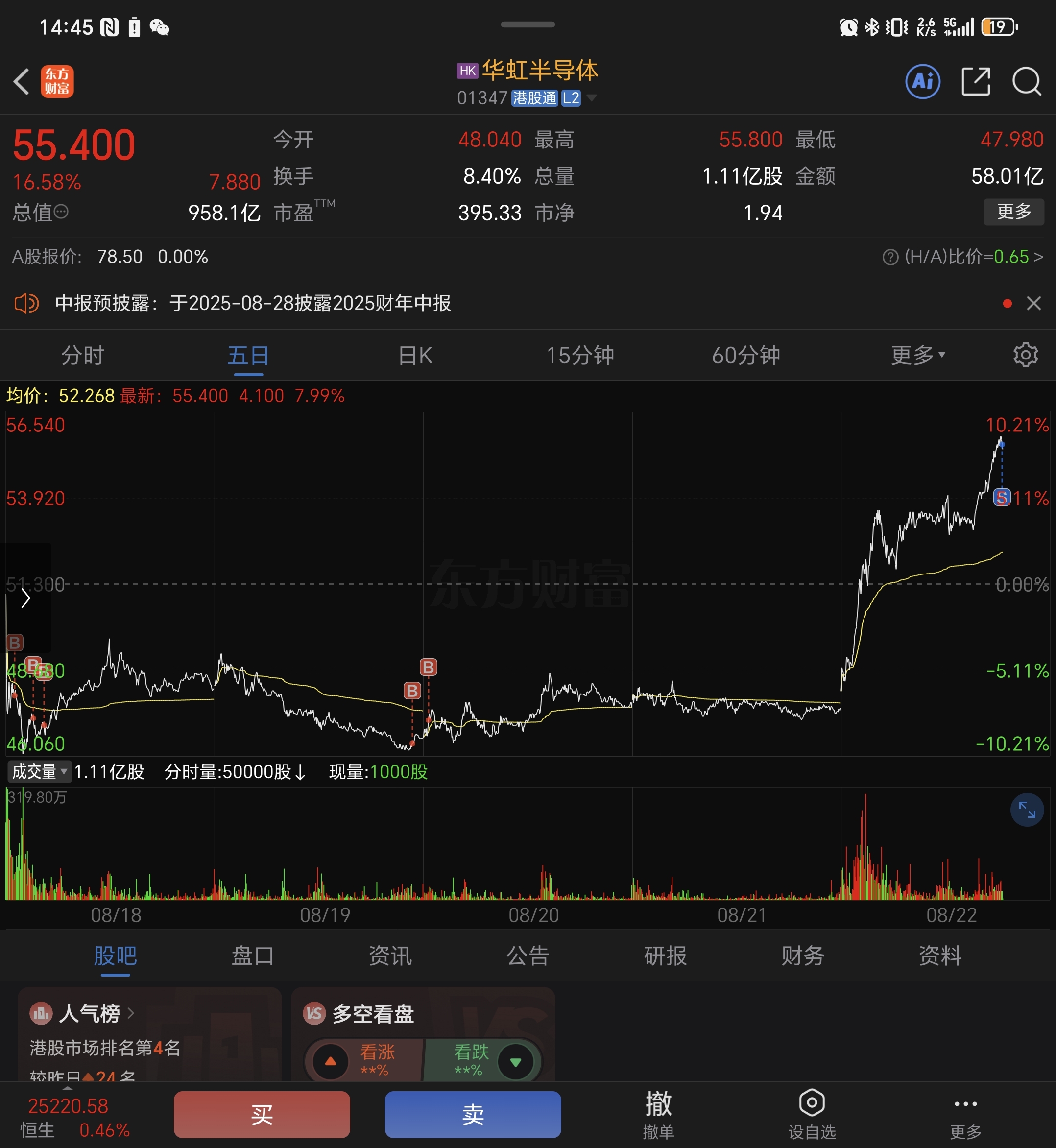1056x1148 pixels.
Task: Open 人气榜 ranking chevron
Action: point(131,1013)
